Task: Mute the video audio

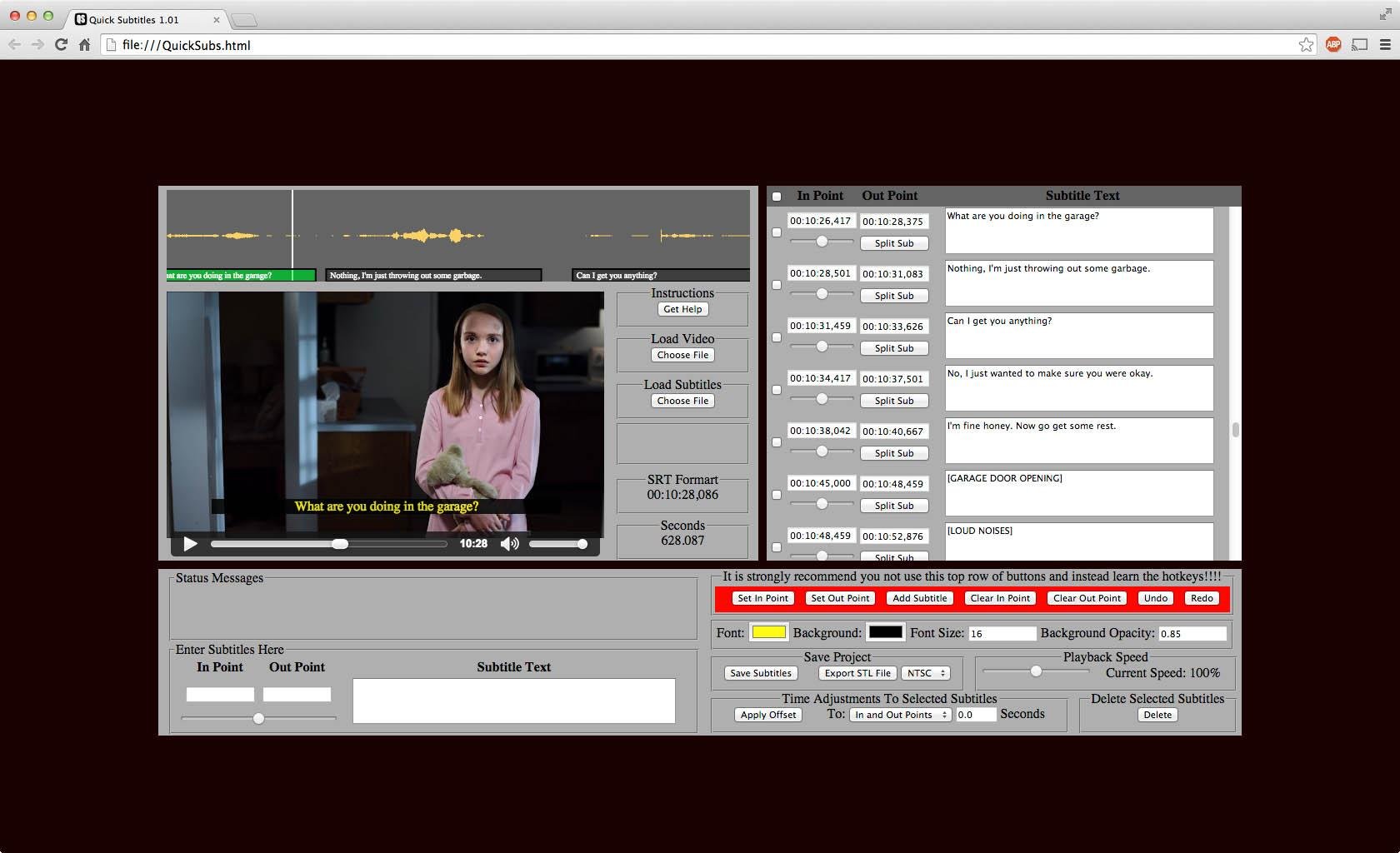Action: coord(510,544)
